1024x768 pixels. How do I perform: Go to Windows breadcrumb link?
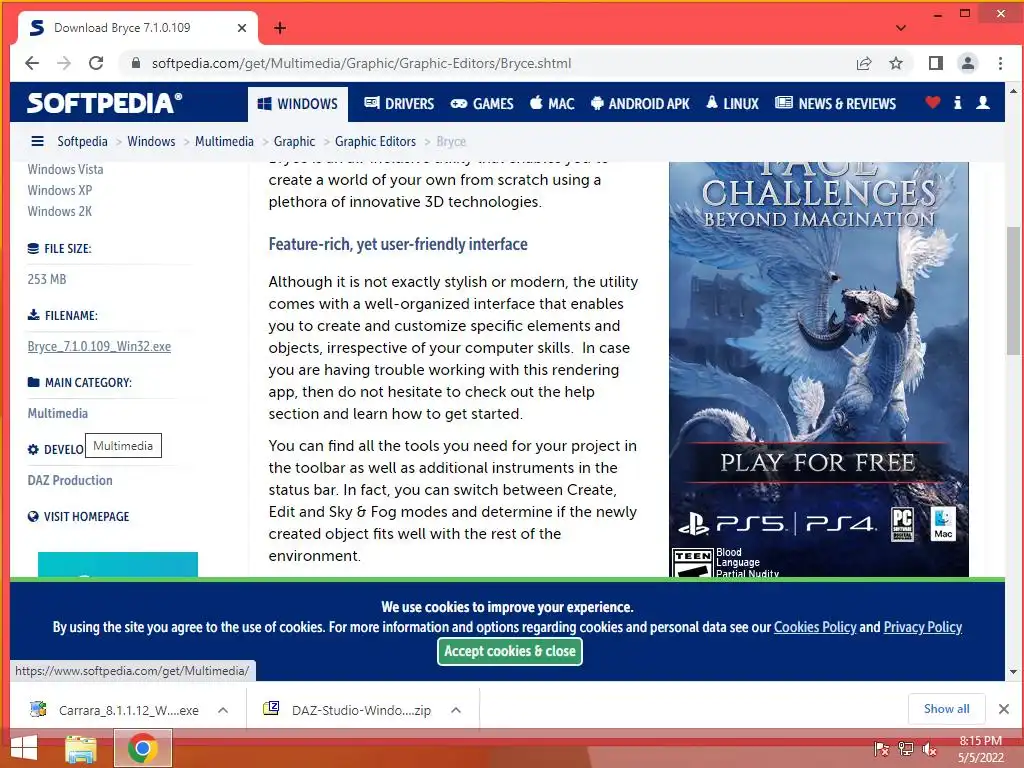click(x=151, y=141)
